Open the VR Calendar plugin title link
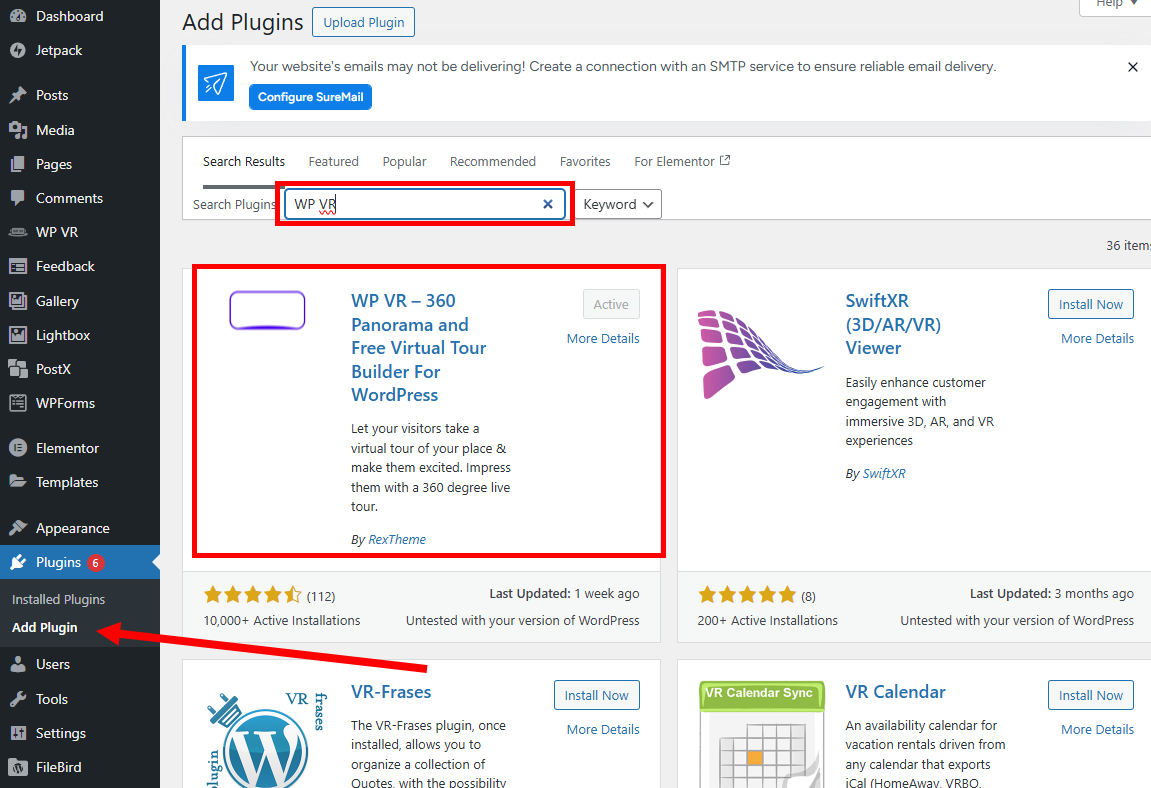 (x=895, y=692)
